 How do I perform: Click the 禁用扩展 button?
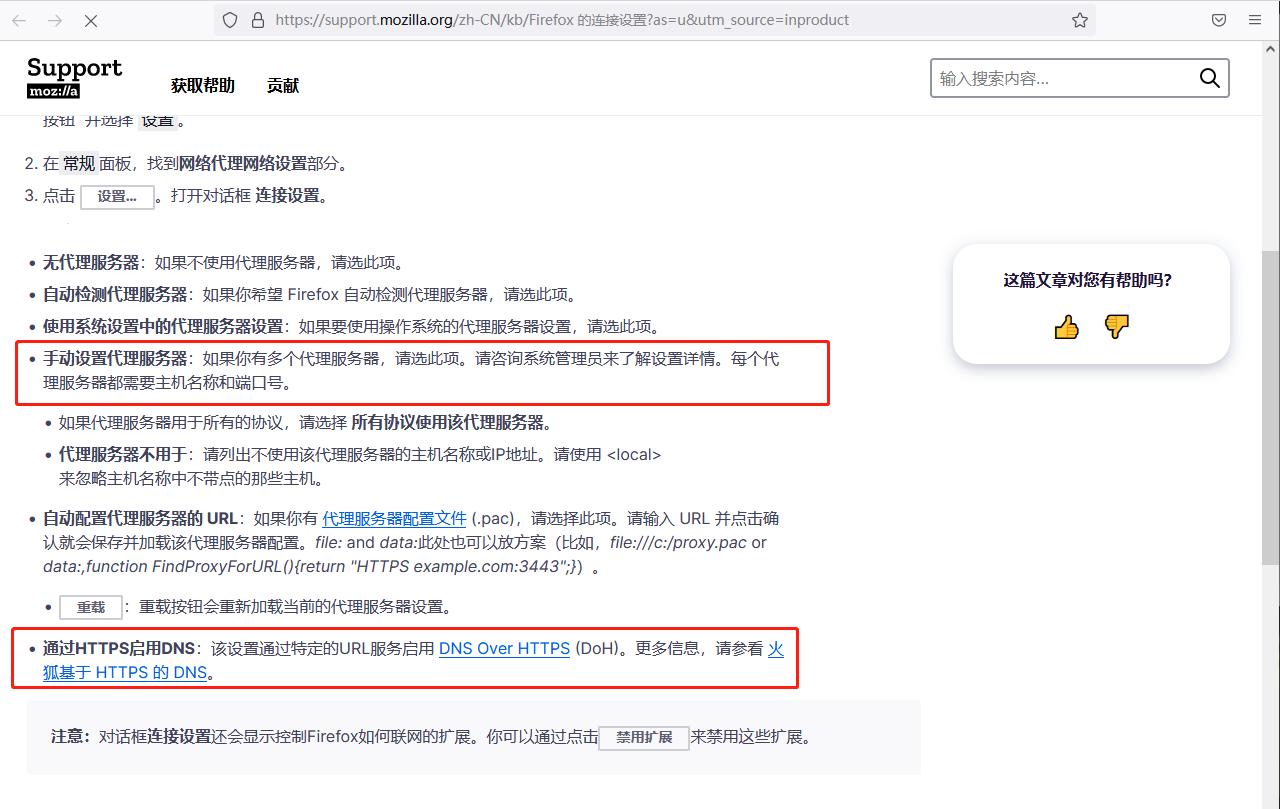tap(644, 738)
